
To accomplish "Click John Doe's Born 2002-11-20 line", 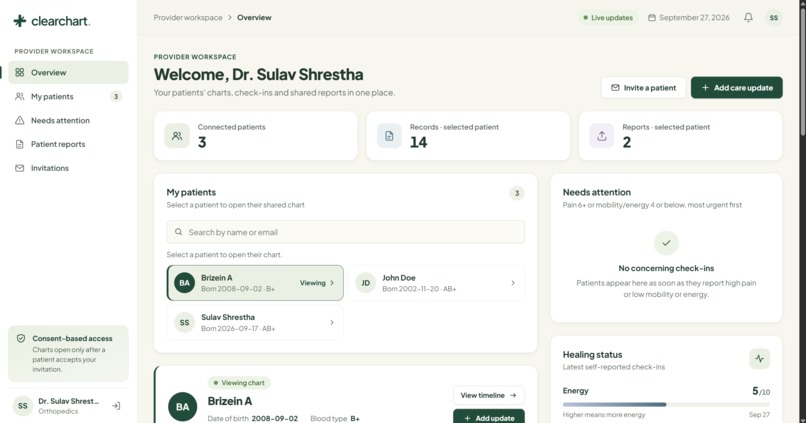I will point(419,289).
